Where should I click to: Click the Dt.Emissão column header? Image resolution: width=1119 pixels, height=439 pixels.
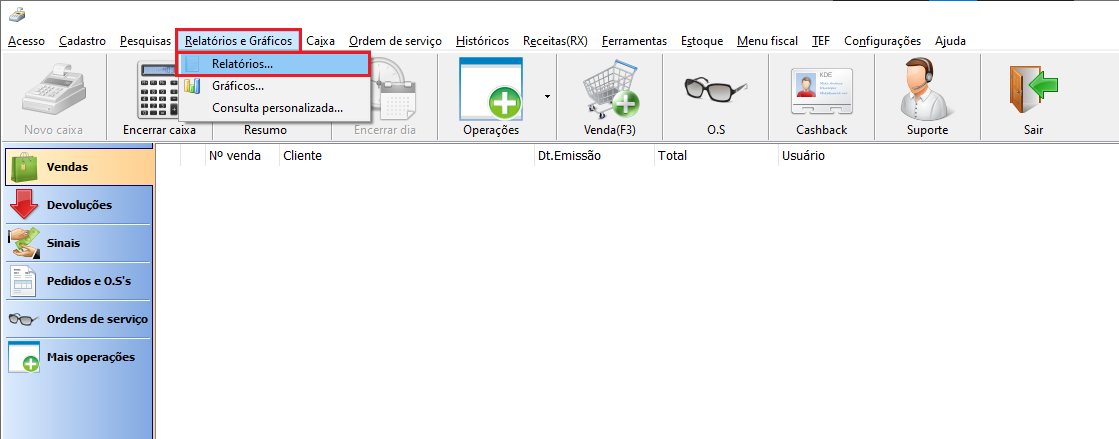point(593,156)
